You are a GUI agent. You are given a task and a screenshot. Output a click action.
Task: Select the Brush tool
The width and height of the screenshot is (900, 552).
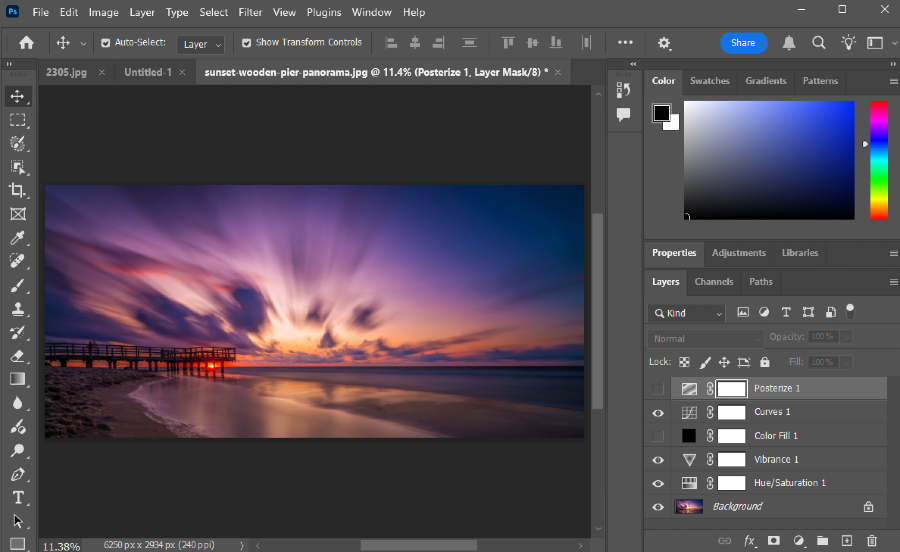pyautogui.click(x=17, y=286)
